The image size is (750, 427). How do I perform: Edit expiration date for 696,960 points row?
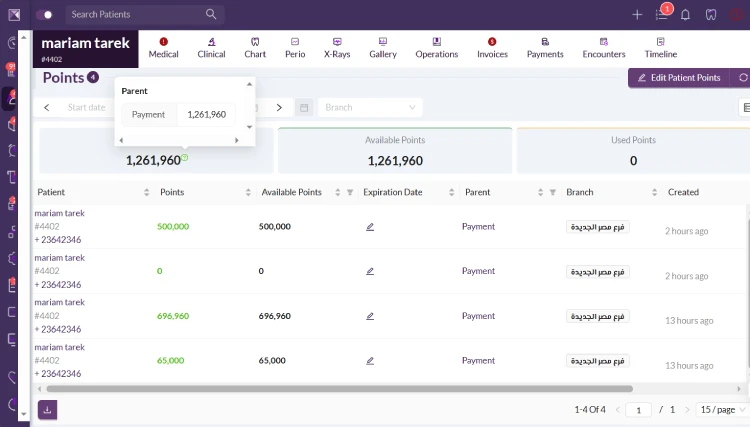click(370, 317)
